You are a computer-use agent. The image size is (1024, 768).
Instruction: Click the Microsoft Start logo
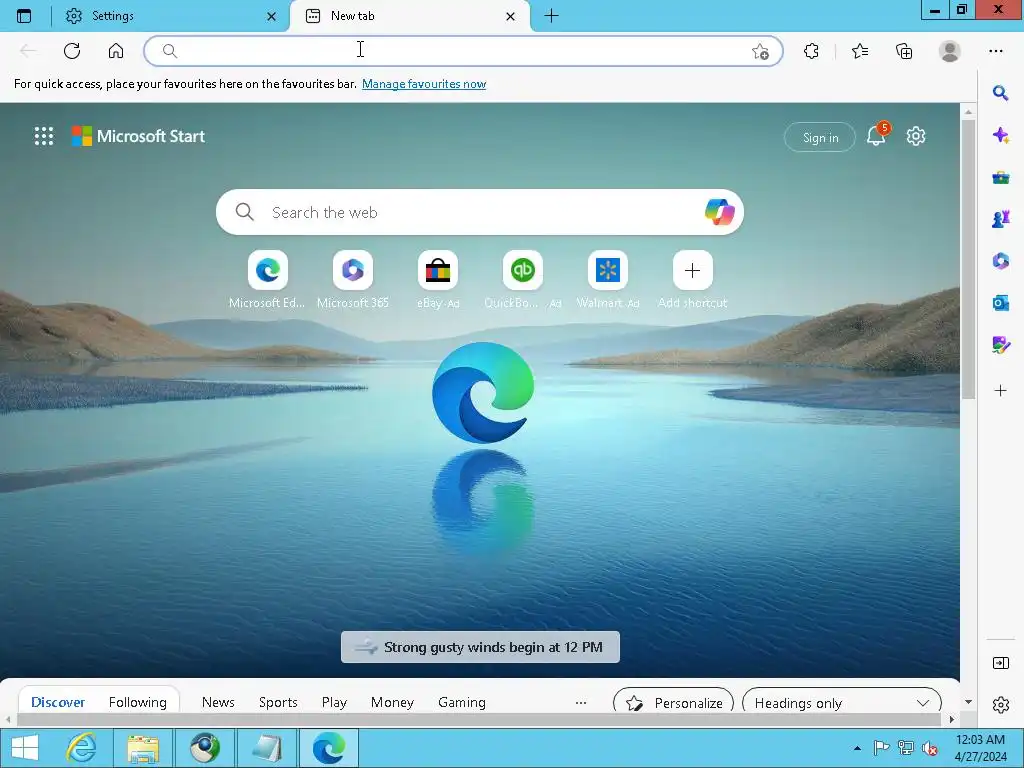pyautogui.click(x=138, y=136)
